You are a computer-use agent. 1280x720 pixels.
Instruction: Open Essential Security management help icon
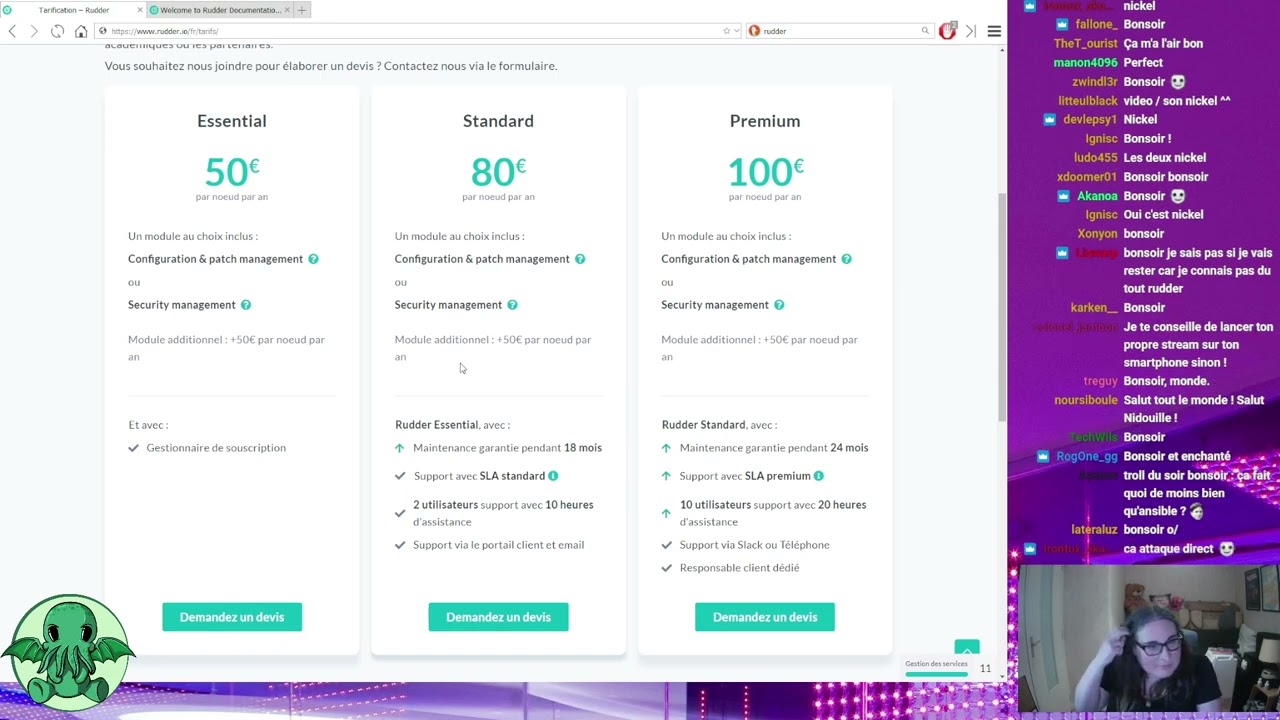[x=246, y=305]
